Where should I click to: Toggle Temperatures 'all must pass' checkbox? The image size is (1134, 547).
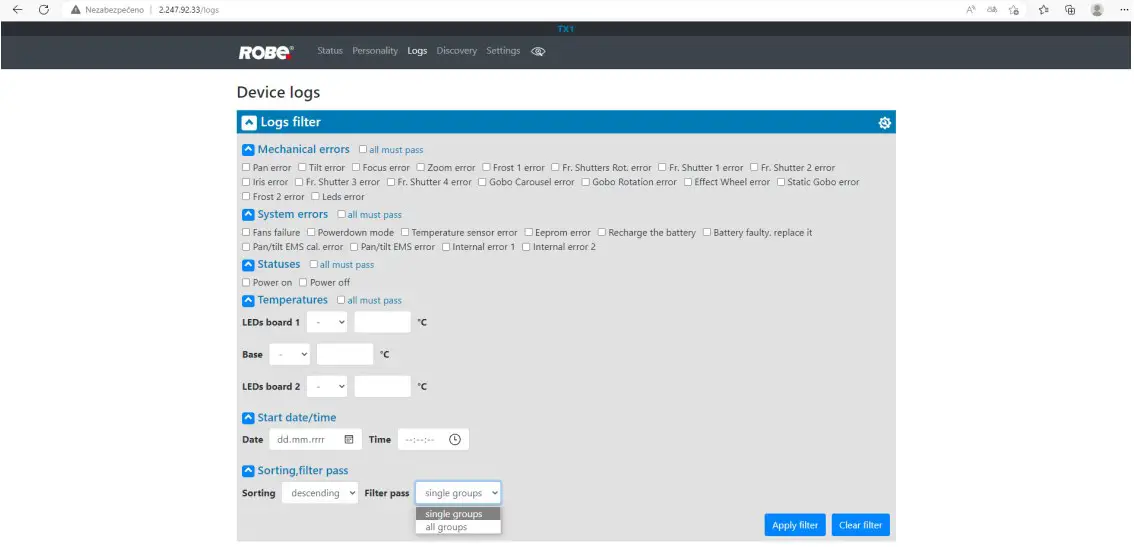(341, 300)
